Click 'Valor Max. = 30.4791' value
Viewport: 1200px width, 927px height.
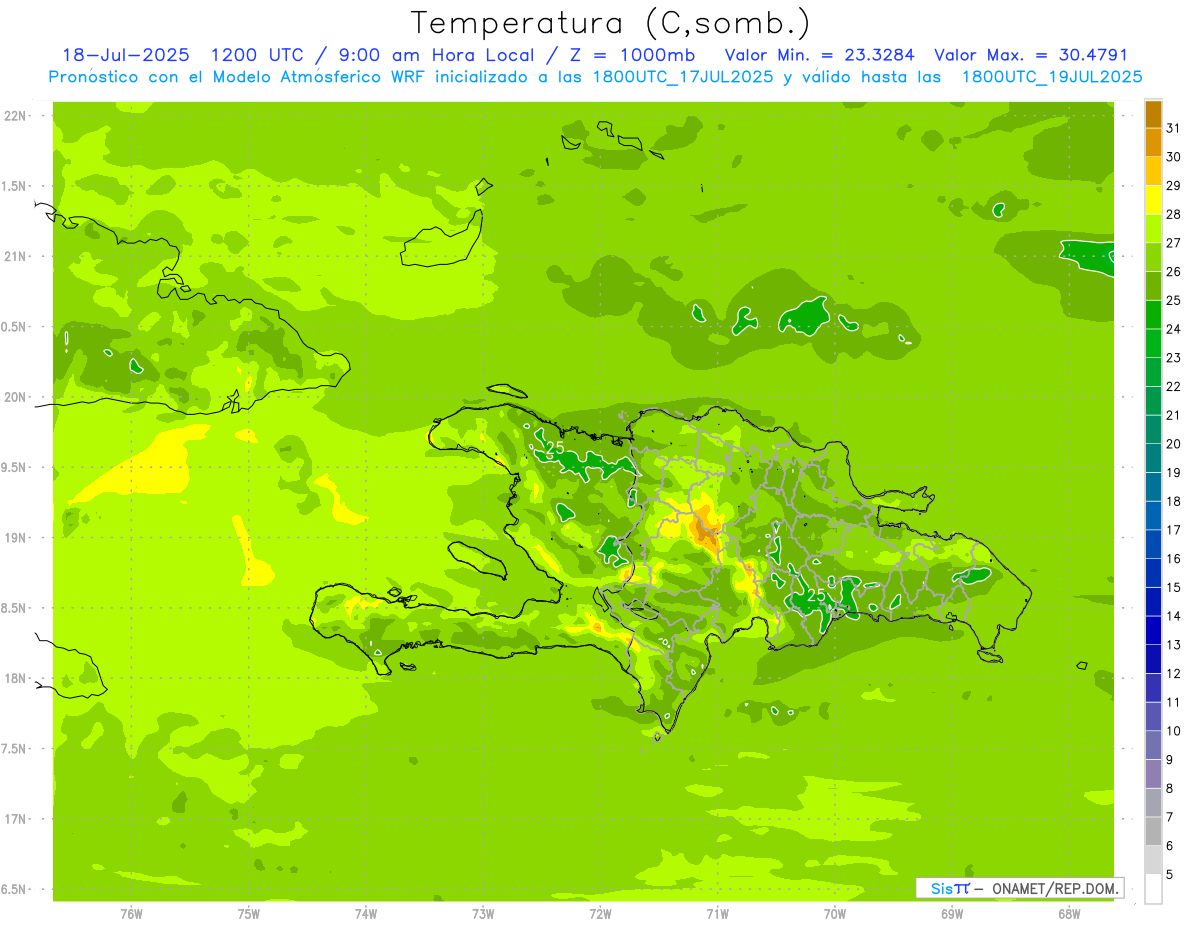click(1031, 55)
